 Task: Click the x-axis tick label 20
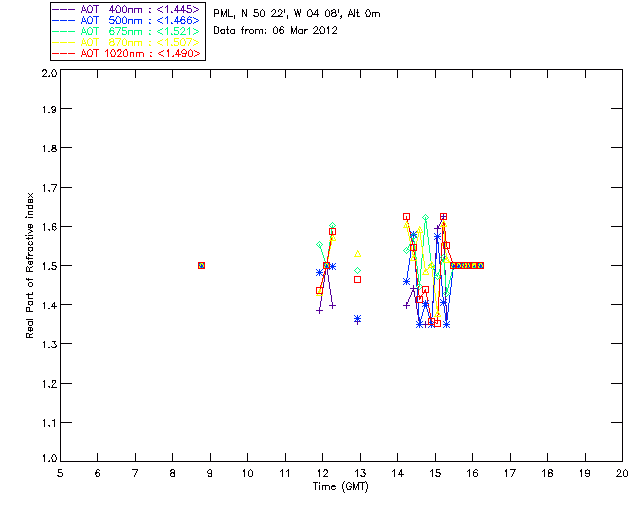pyautogui.click(x=622, y=474)
